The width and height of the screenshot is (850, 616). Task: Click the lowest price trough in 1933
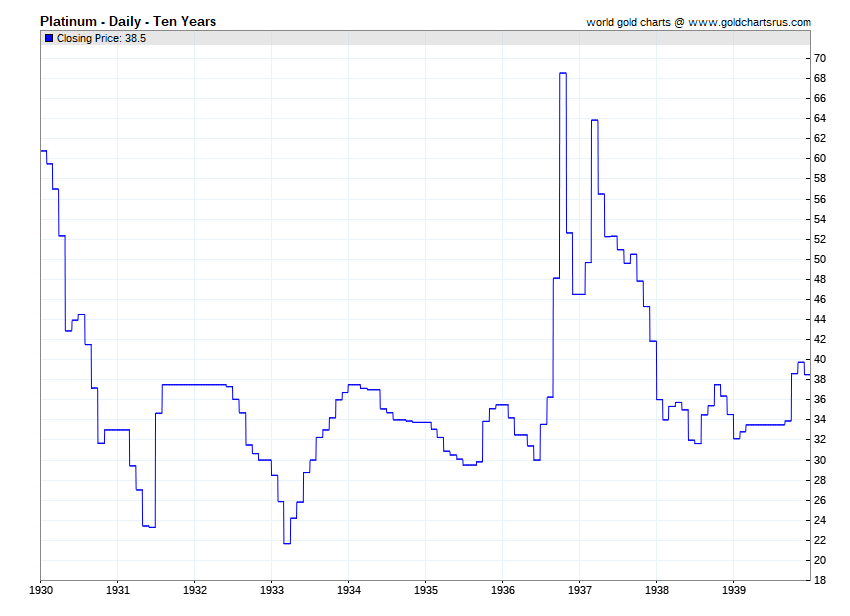(x=287, y=543)
